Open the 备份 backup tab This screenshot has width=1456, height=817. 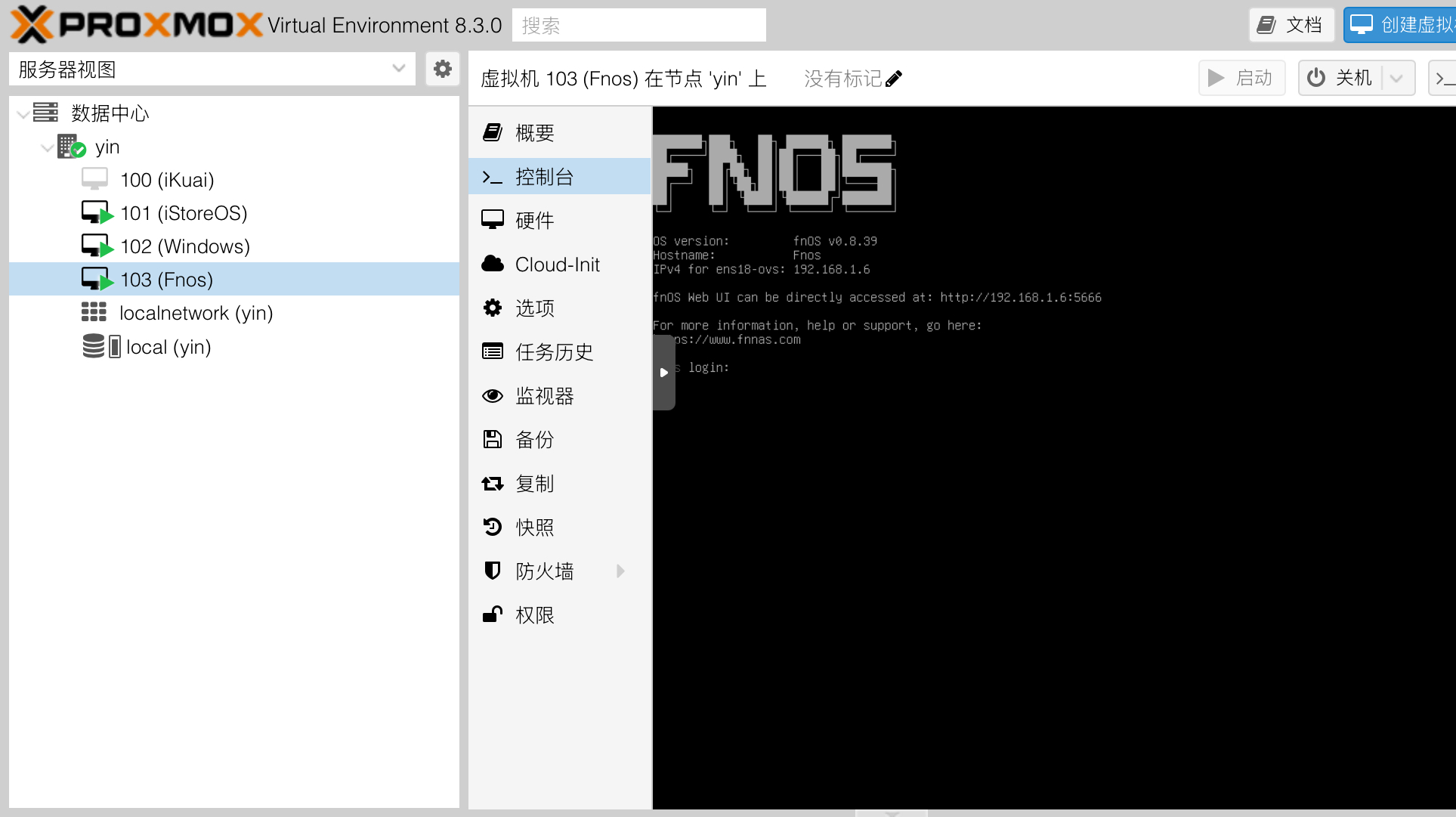559,440
